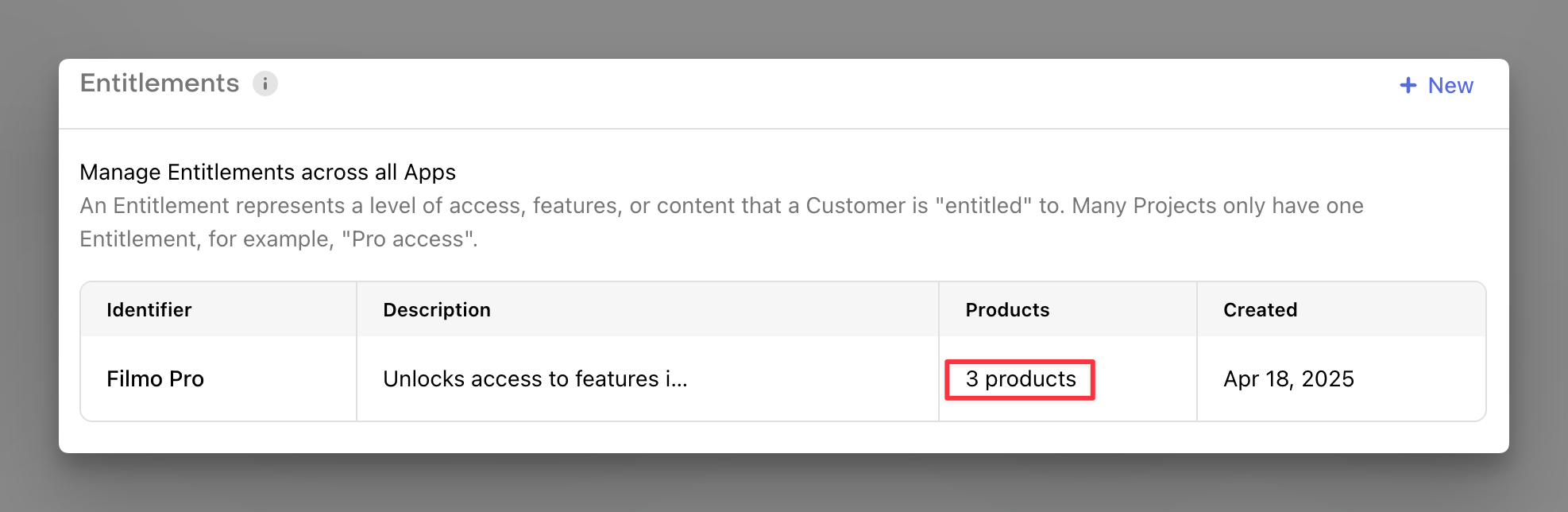Open the Filmo Pro entitlement
The image size is (1568, 512).
156,379
